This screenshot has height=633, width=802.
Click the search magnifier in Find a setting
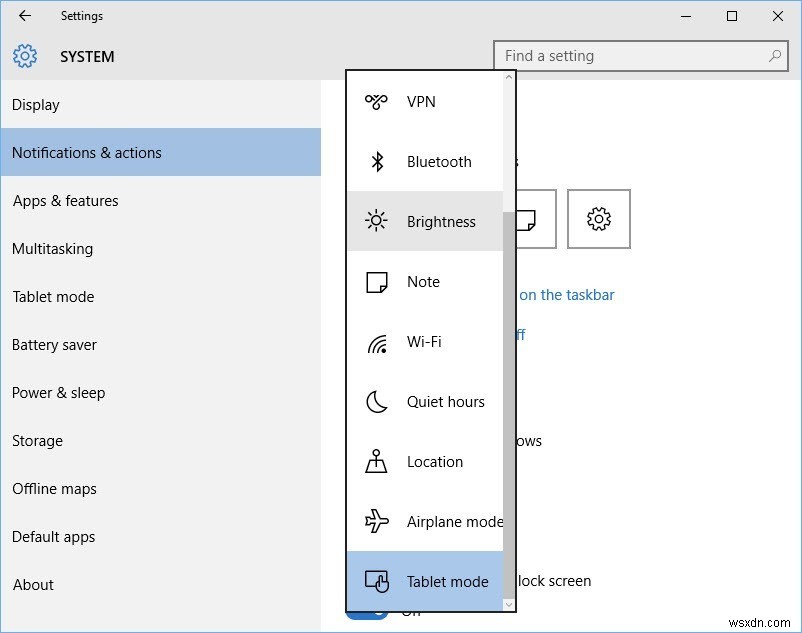(775, 56)
